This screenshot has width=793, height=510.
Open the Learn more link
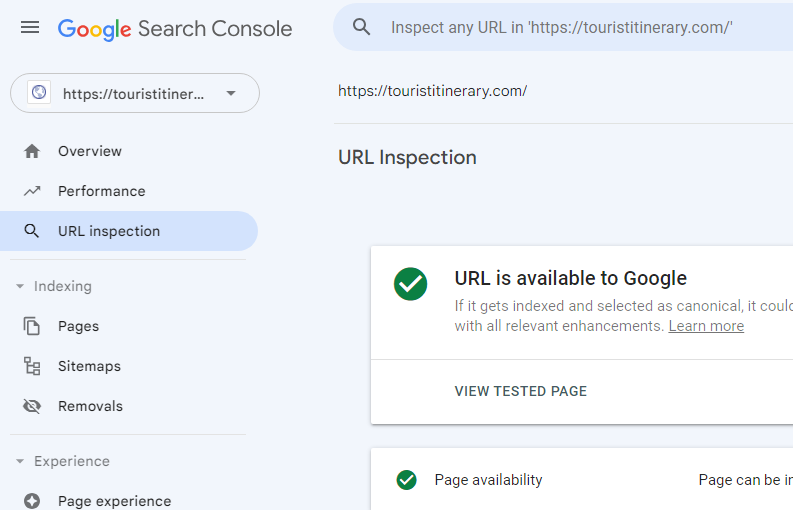point(706,326)
